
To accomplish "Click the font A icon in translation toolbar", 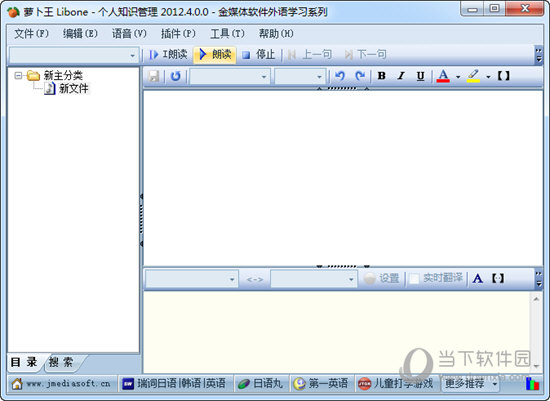I will [478, 279].
